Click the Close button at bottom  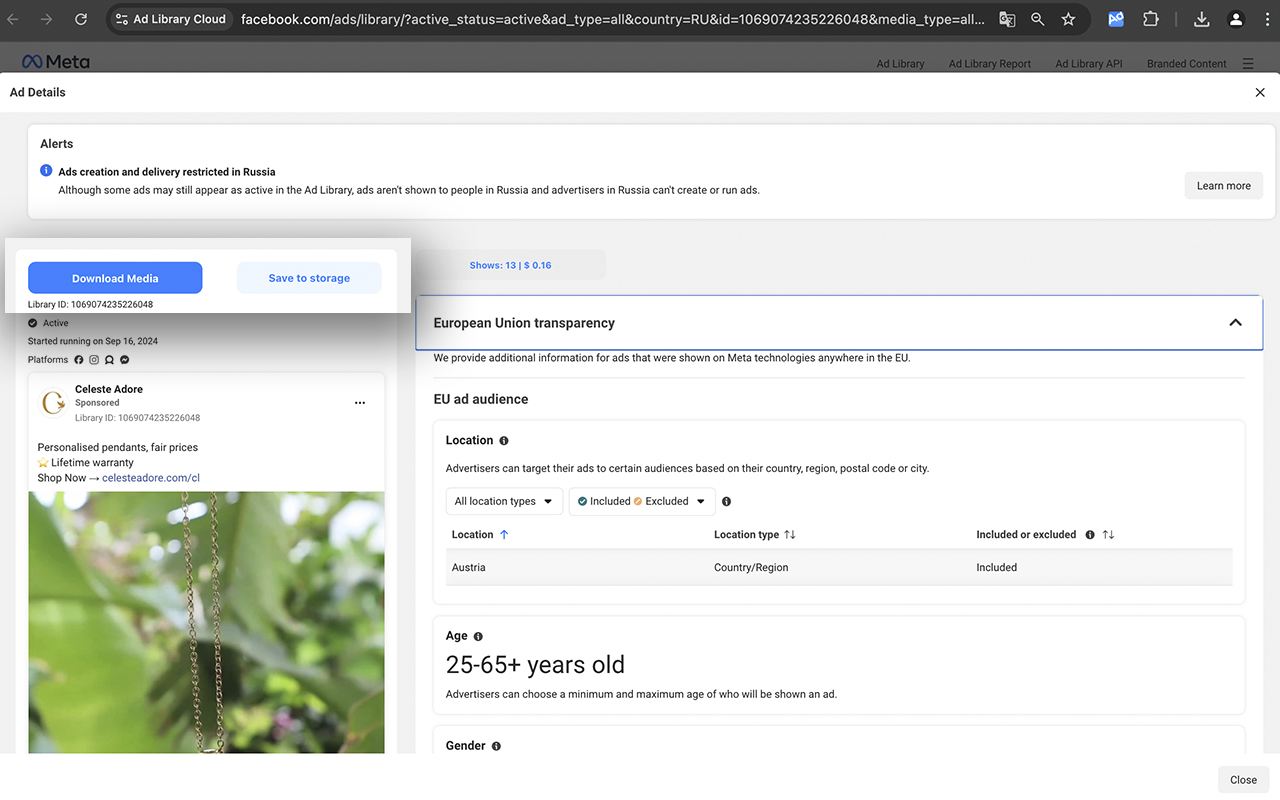click(x=1244, y=780)
